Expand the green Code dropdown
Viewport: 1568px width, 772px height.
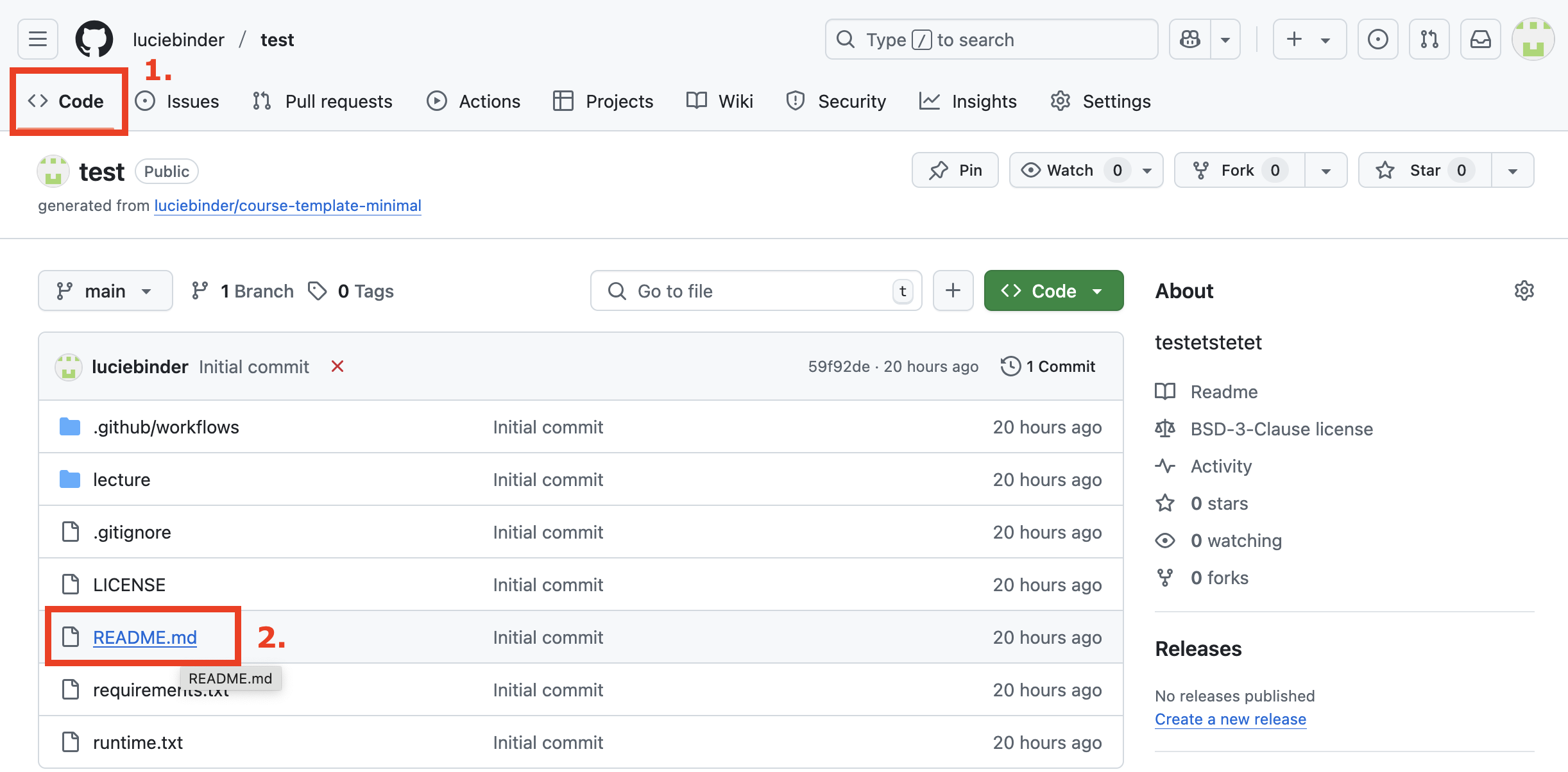pyautogui.click(x=1053, y=290)
